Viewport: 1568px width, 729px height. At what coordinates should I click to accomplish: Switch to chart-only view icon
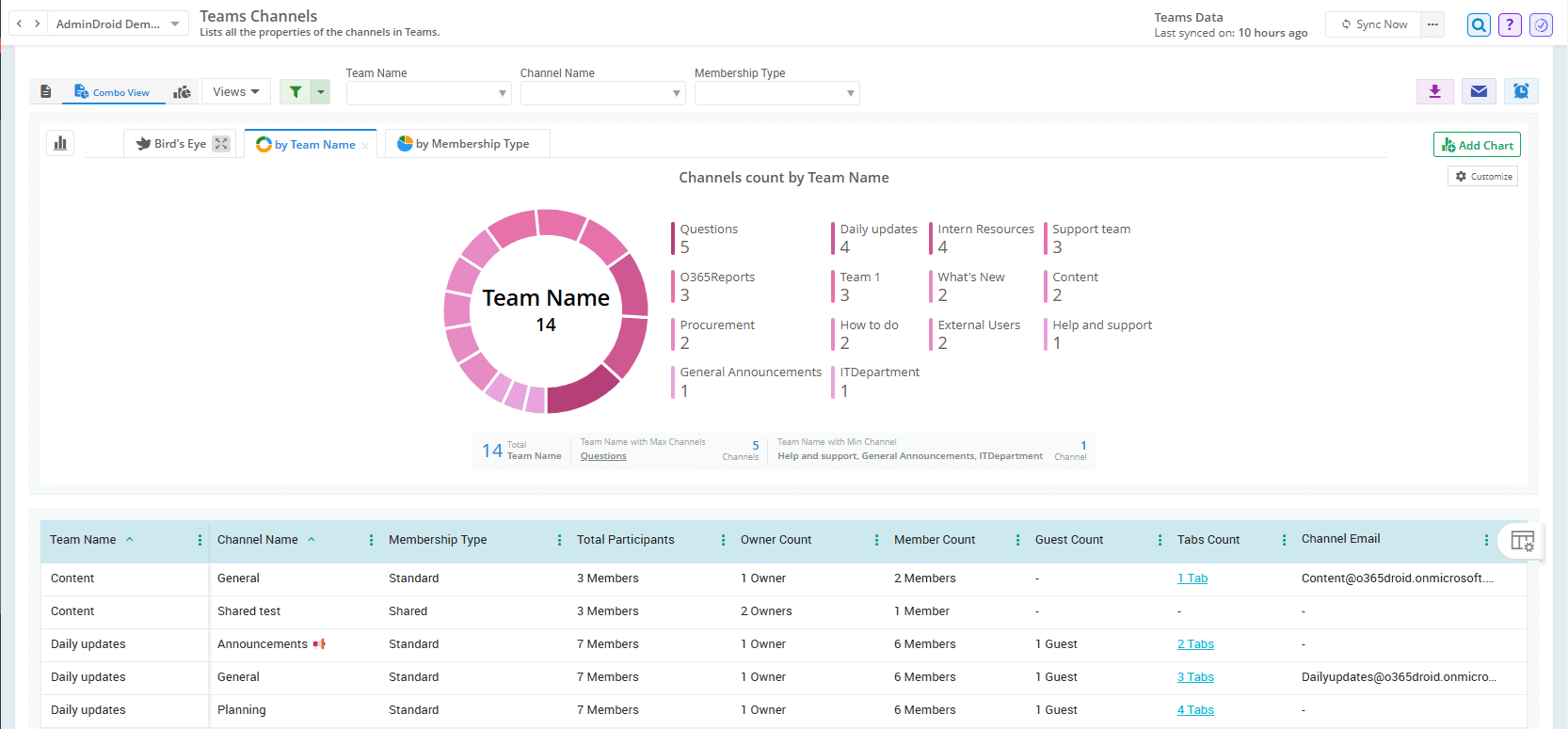(x=183, y=92)
